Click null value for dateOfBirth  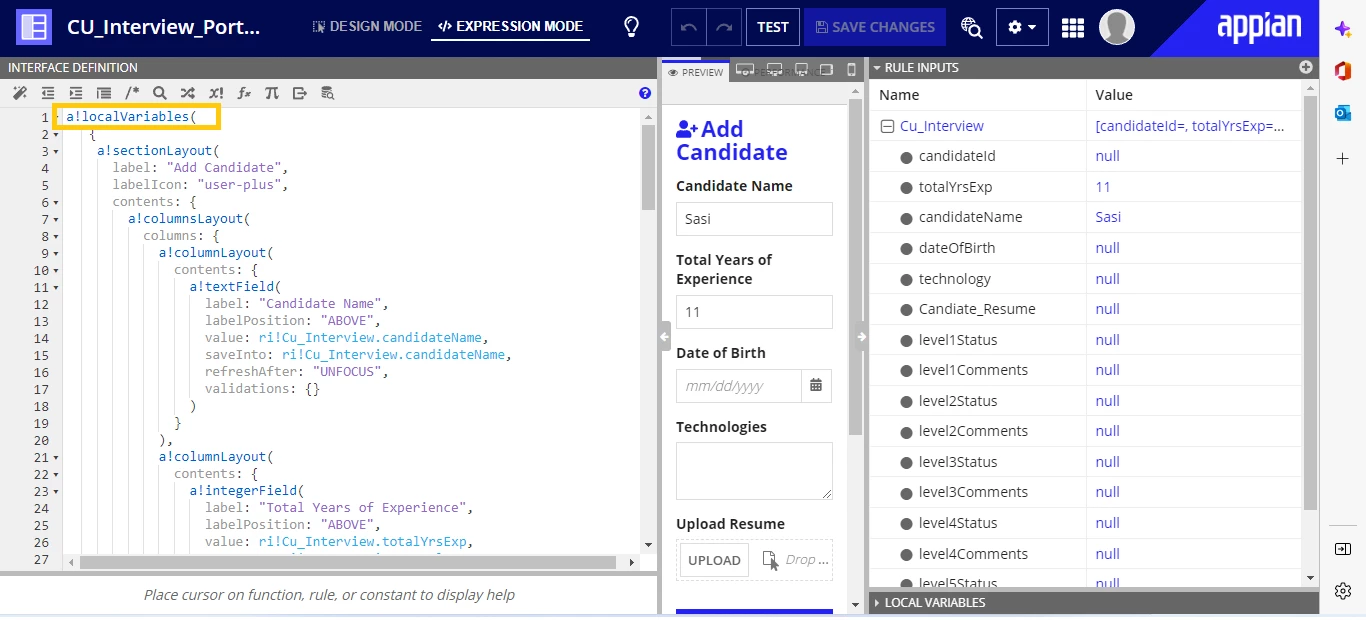click(x=1107, y=248)
